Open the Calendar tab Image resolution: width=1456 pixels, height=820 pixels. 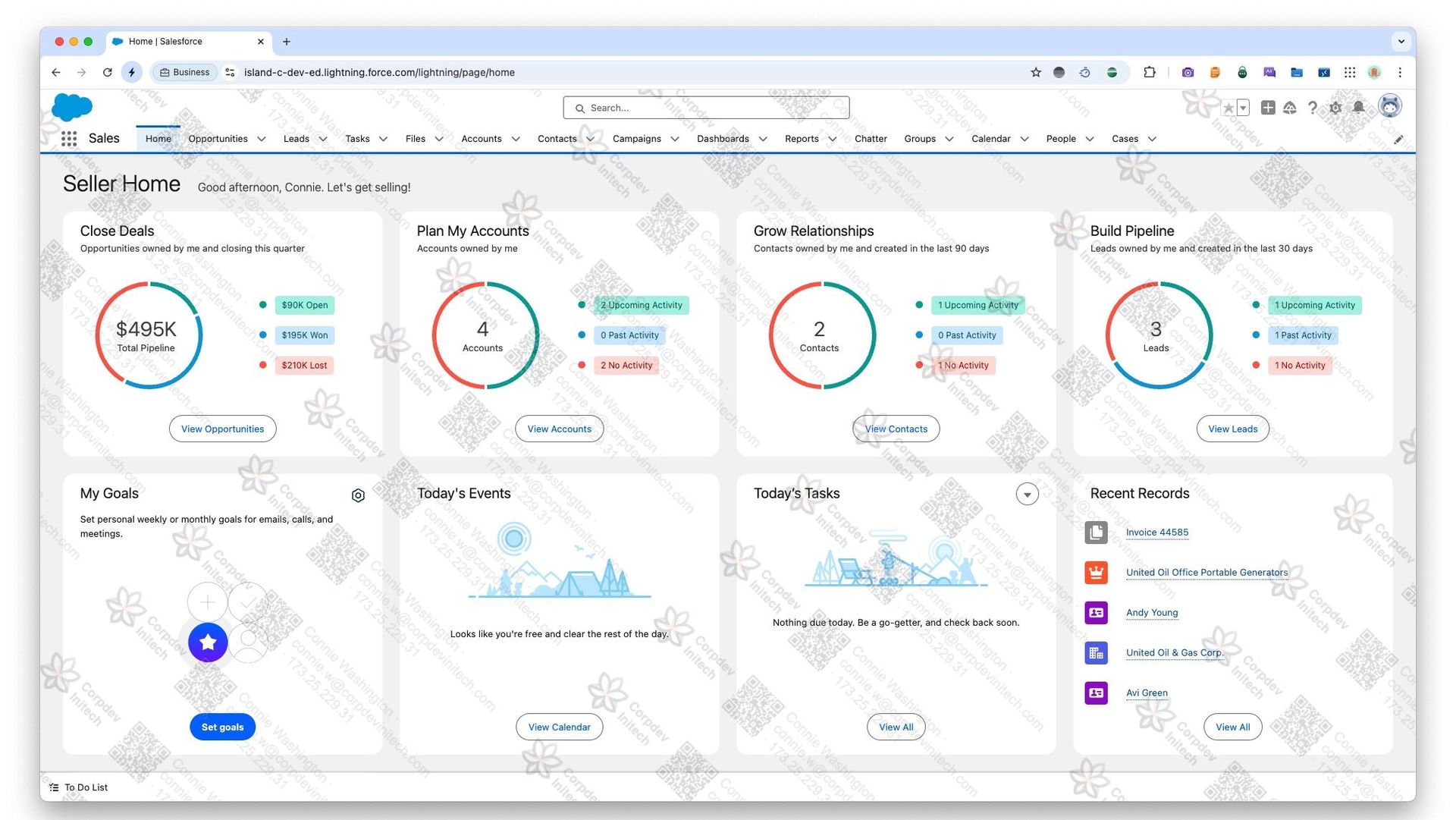tap(990, 139)
